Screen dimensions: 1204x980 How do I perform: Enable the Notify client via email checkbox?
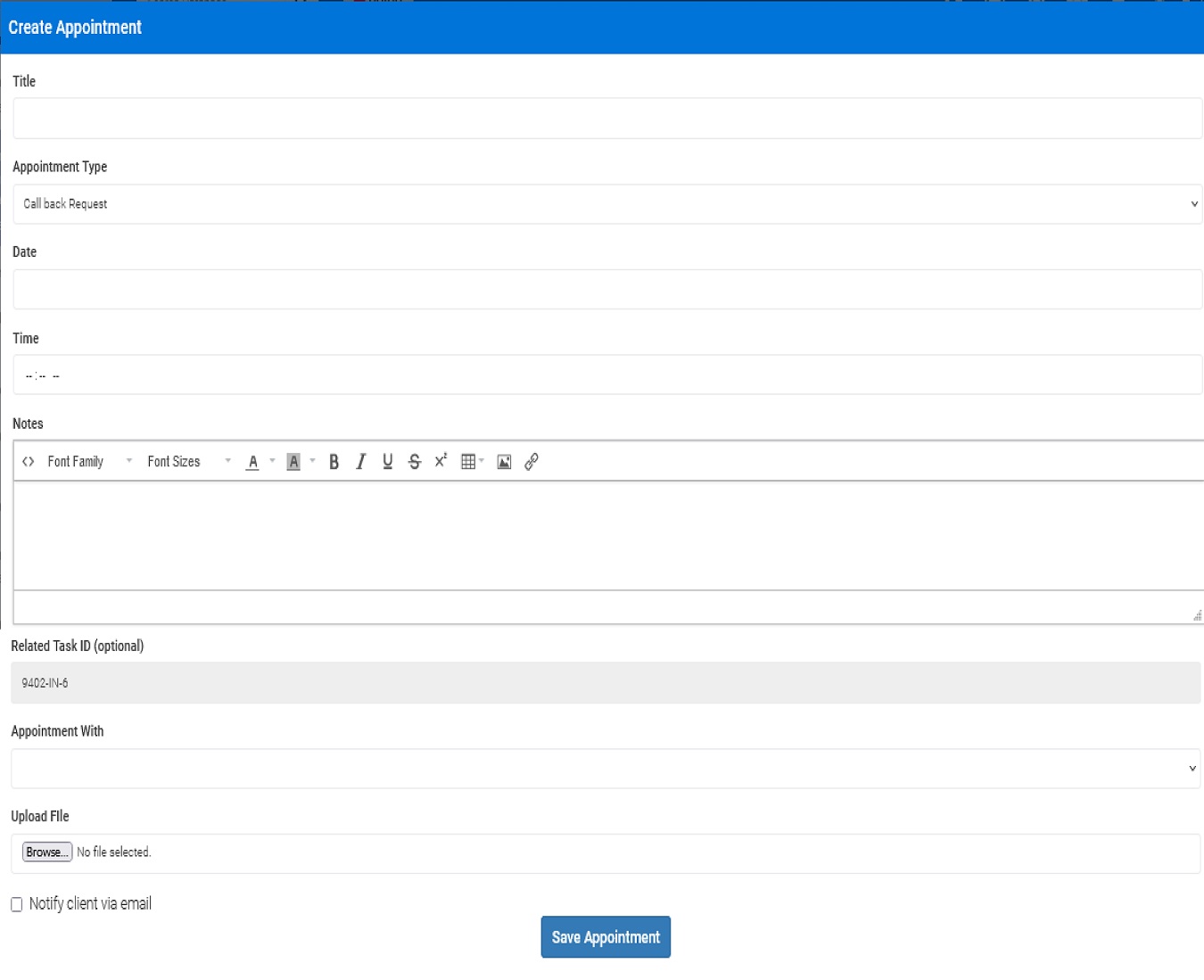[x=16, y=904]
